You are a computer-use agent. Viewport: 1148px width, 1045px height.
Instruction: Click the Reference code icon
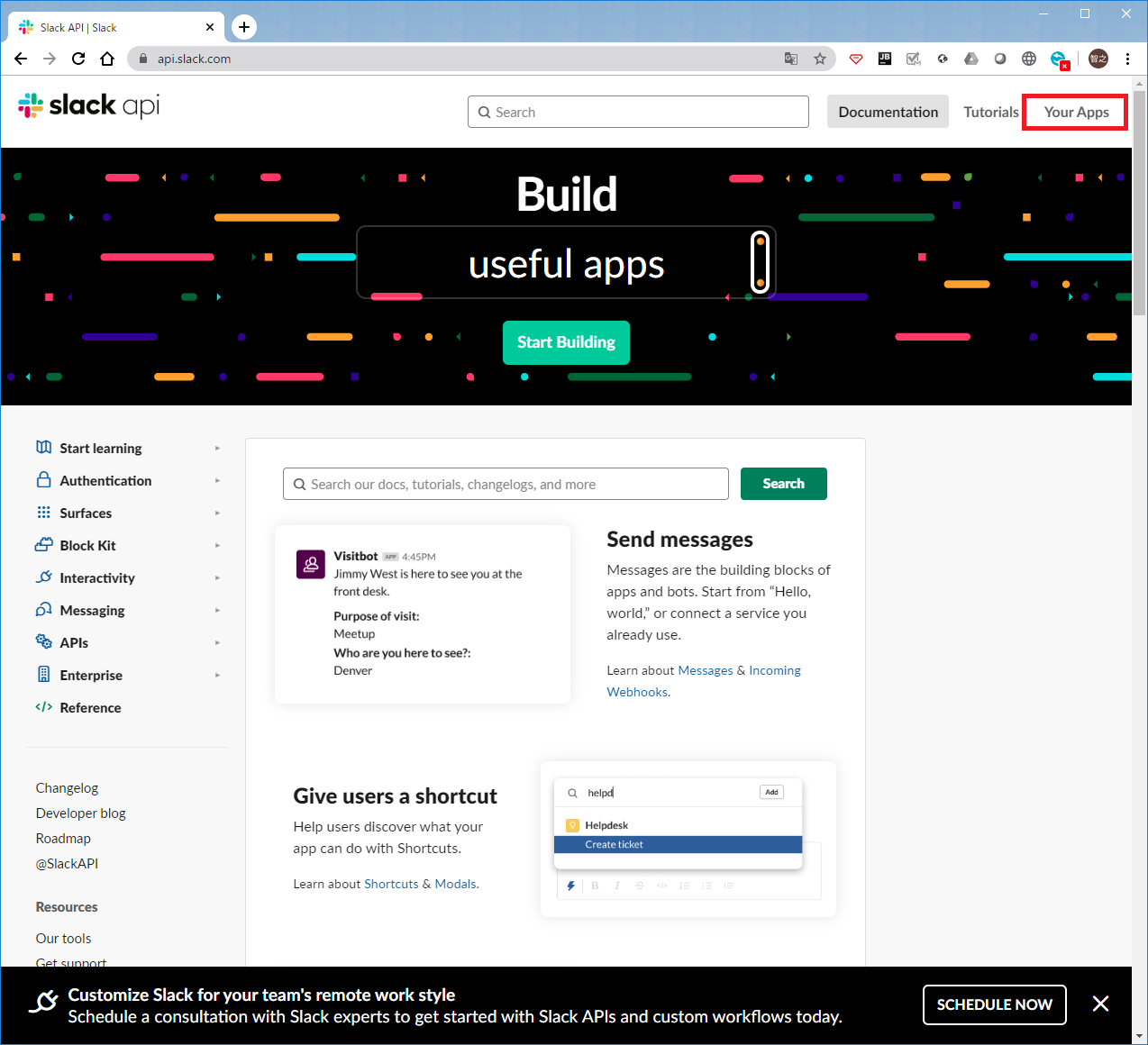pos(43,707)
